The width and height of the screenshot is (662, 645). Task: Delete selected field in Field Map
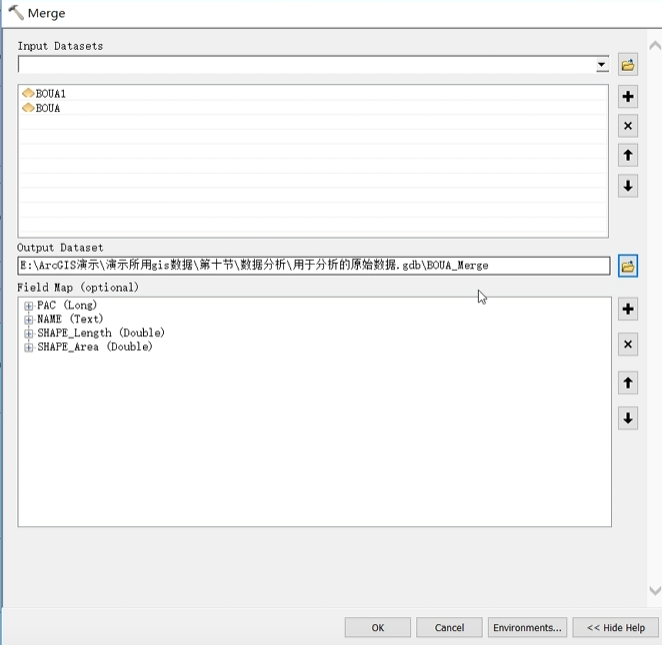pos(628,344)
